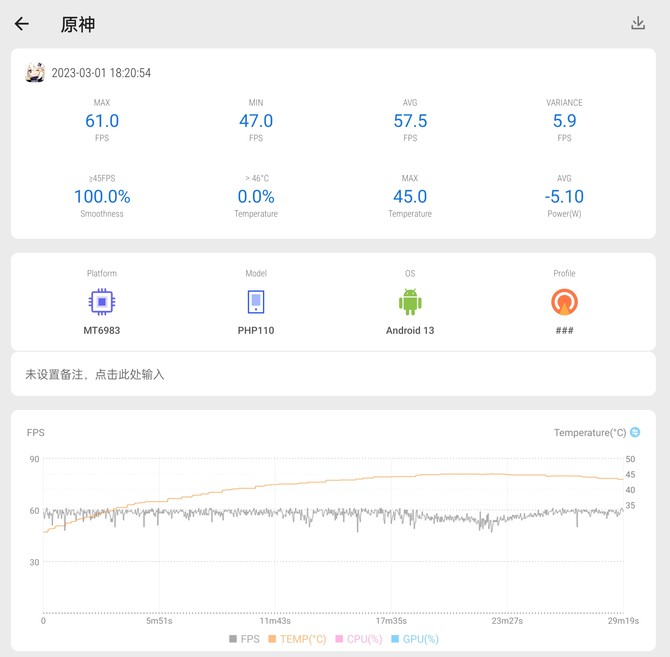Select the AVG 57.5 FPS value
Viewport: 670px width, 657px height.
click(x=410, y=121)
